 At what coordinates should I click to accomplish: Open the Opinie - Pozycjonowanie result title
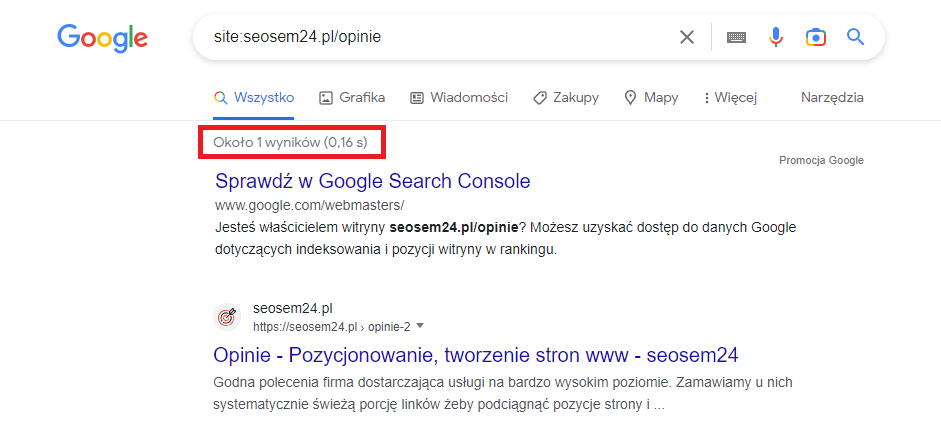tap(476, 355)
